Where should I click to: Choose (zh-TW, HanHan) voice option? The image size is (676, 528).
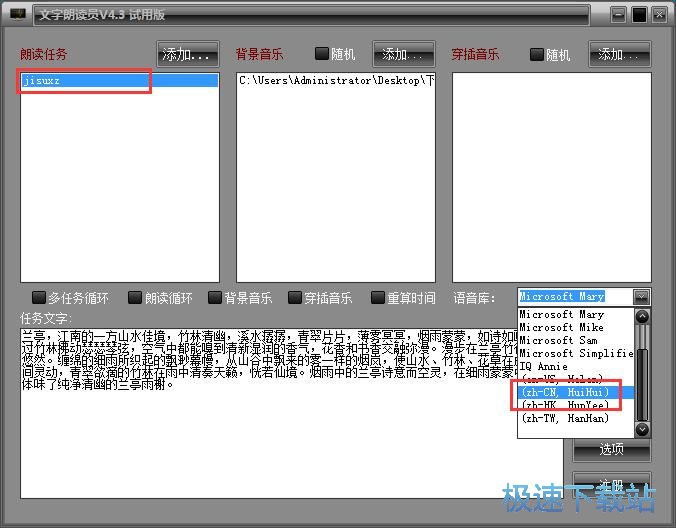click(576, 418)
